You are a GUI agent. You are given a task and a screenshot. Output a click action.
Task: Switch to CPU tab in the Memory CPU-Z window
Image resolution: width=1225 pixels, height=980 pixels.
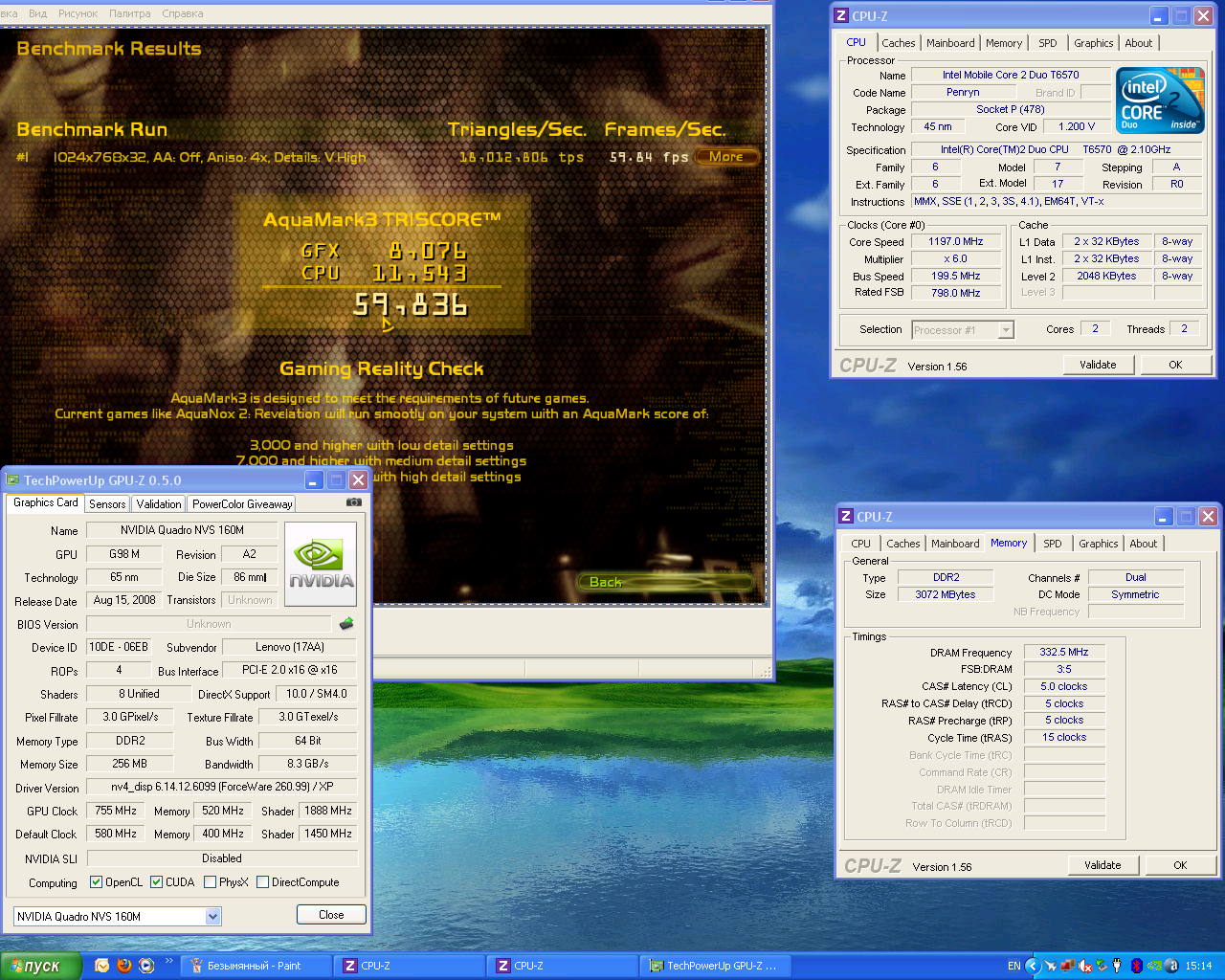click(861, 544)
